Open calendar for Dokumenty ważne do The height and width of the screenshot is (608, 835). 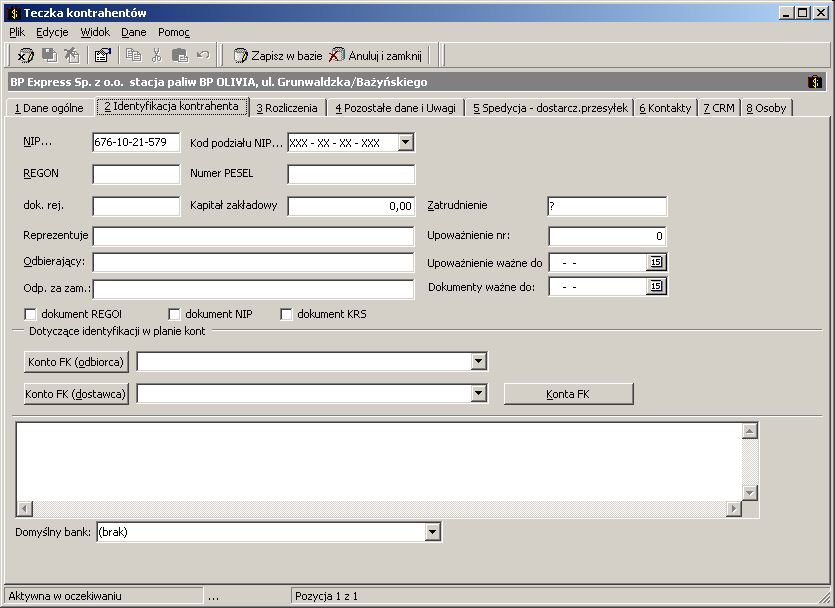(656, 286)
